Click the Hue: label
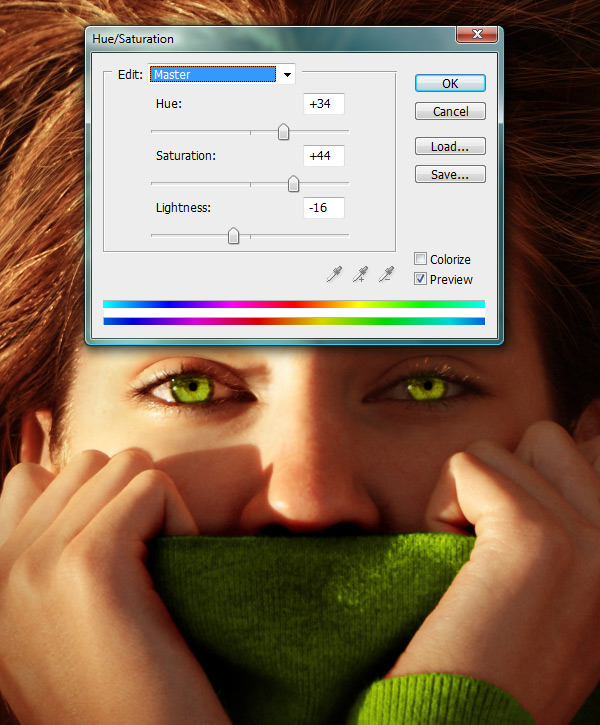 [169, 104]
